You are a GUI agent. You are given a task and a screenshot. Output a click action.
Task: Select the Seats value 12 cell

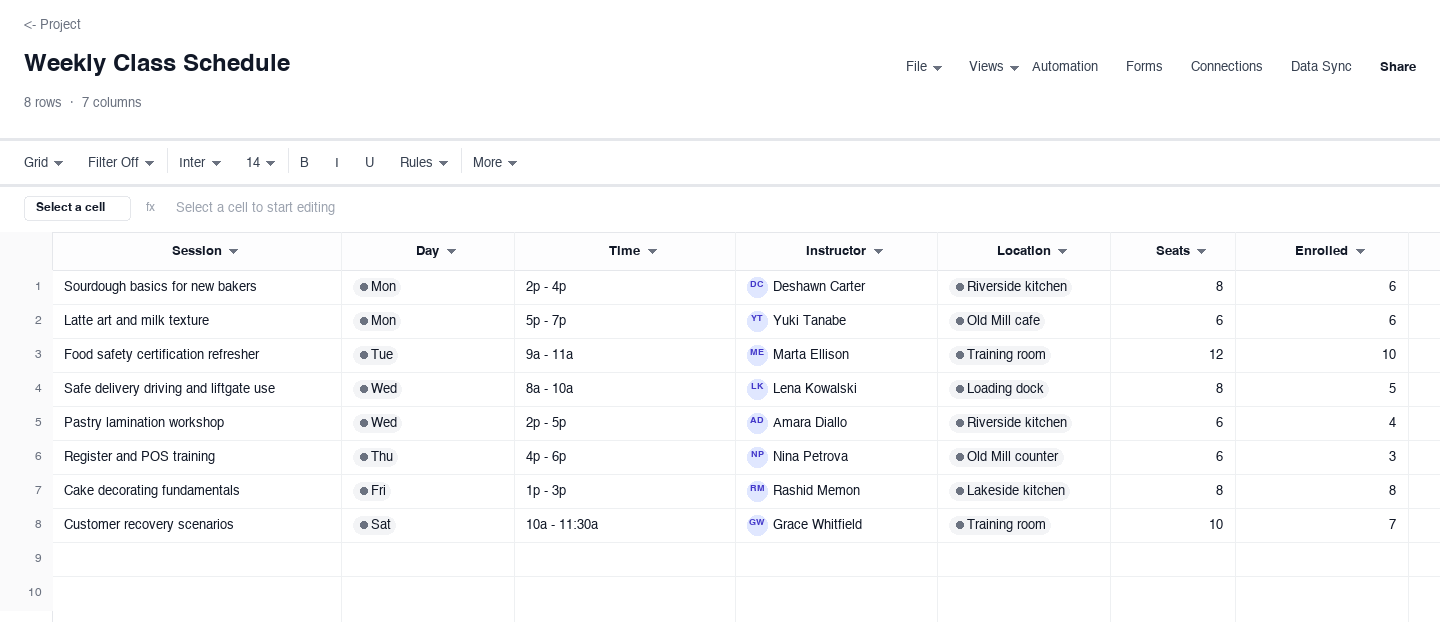(1173, 355)
